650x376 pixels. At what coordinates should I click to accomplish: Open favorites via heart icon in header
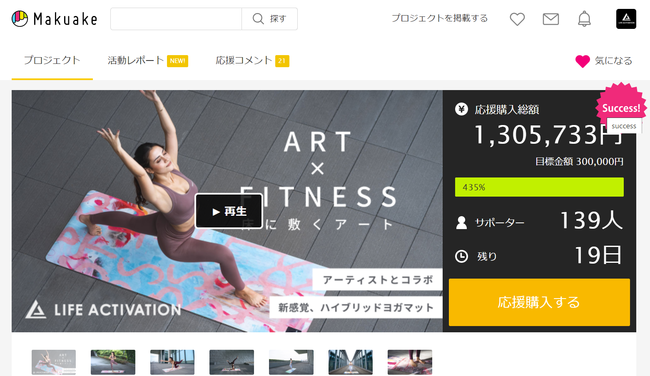[x=517, y=19]
